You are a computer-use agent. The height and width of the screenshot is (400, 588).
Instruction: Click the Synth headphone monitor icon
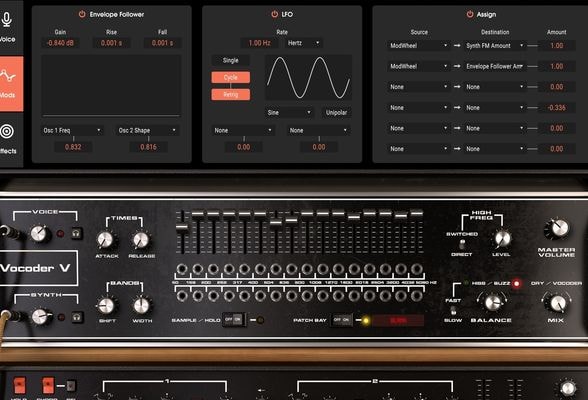(x=77, y=317)
